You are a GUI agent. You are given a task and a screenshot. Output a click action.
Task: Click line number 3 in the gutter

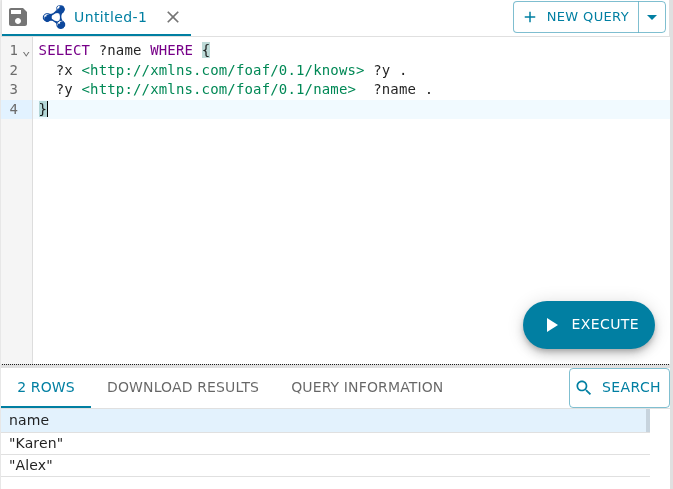tap(14, 89)
